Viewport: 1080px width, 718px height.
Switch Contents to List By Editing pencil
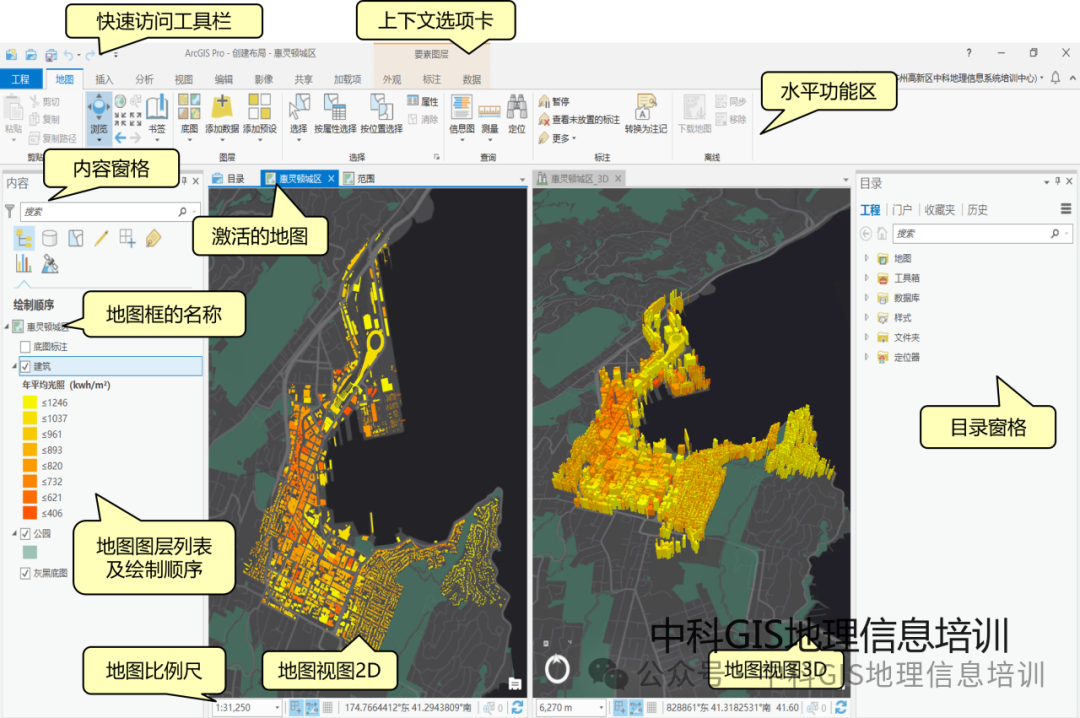click(x=101, y=238)
